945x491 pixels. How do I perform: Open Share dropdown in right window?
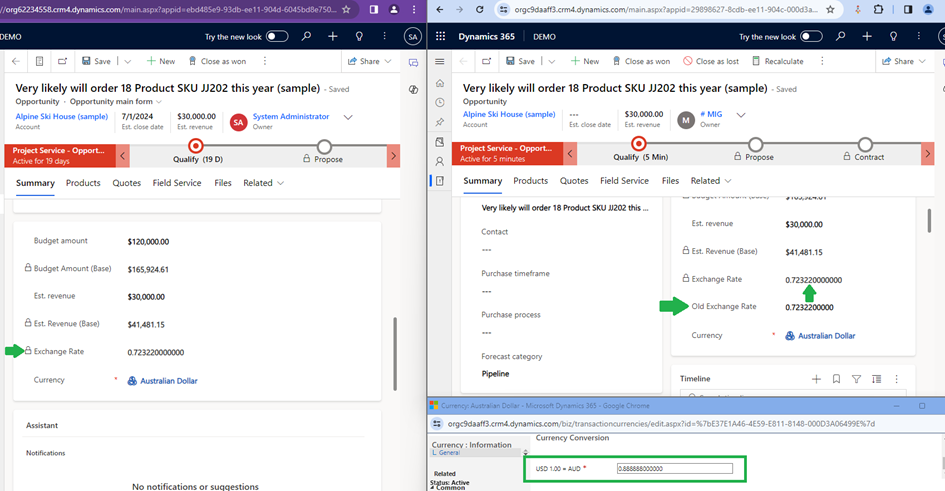click(x=903, y=61)
